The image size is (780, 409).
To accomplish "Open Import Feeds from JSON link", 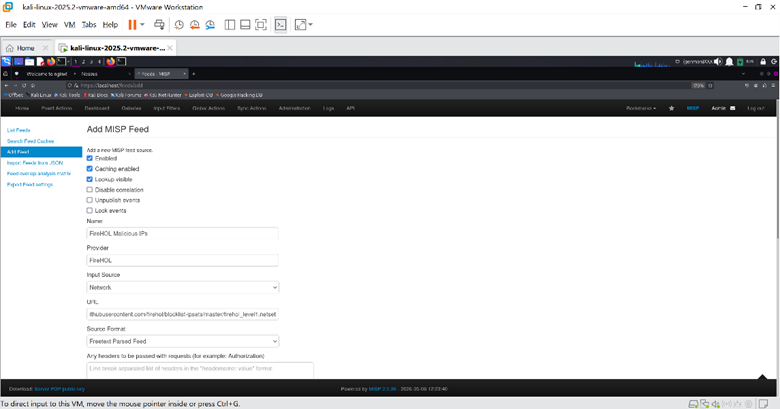I will [x=35, y=163].
